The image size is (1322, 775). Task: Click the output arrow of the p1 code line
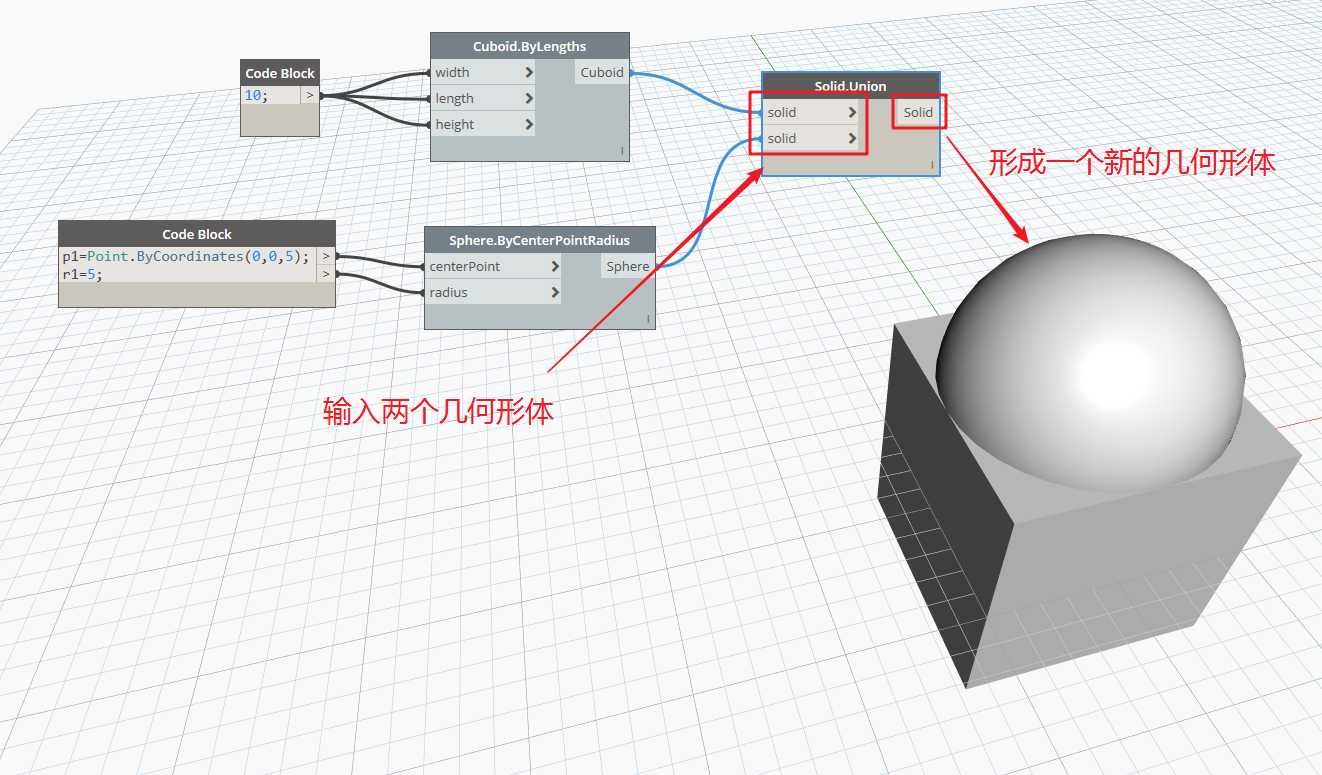326,257
